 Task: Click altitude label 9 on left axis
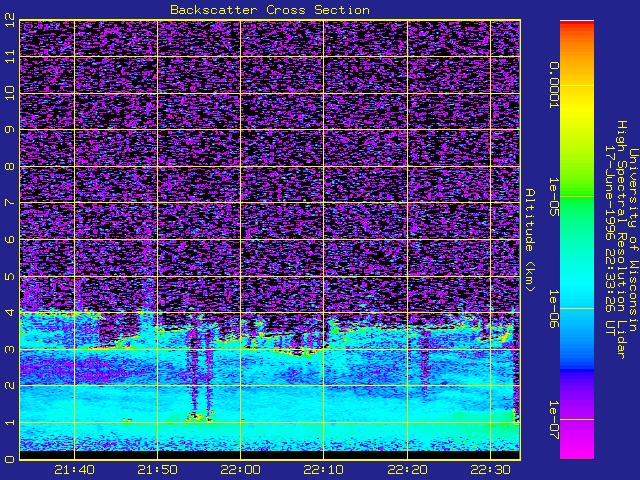[10, 129]
